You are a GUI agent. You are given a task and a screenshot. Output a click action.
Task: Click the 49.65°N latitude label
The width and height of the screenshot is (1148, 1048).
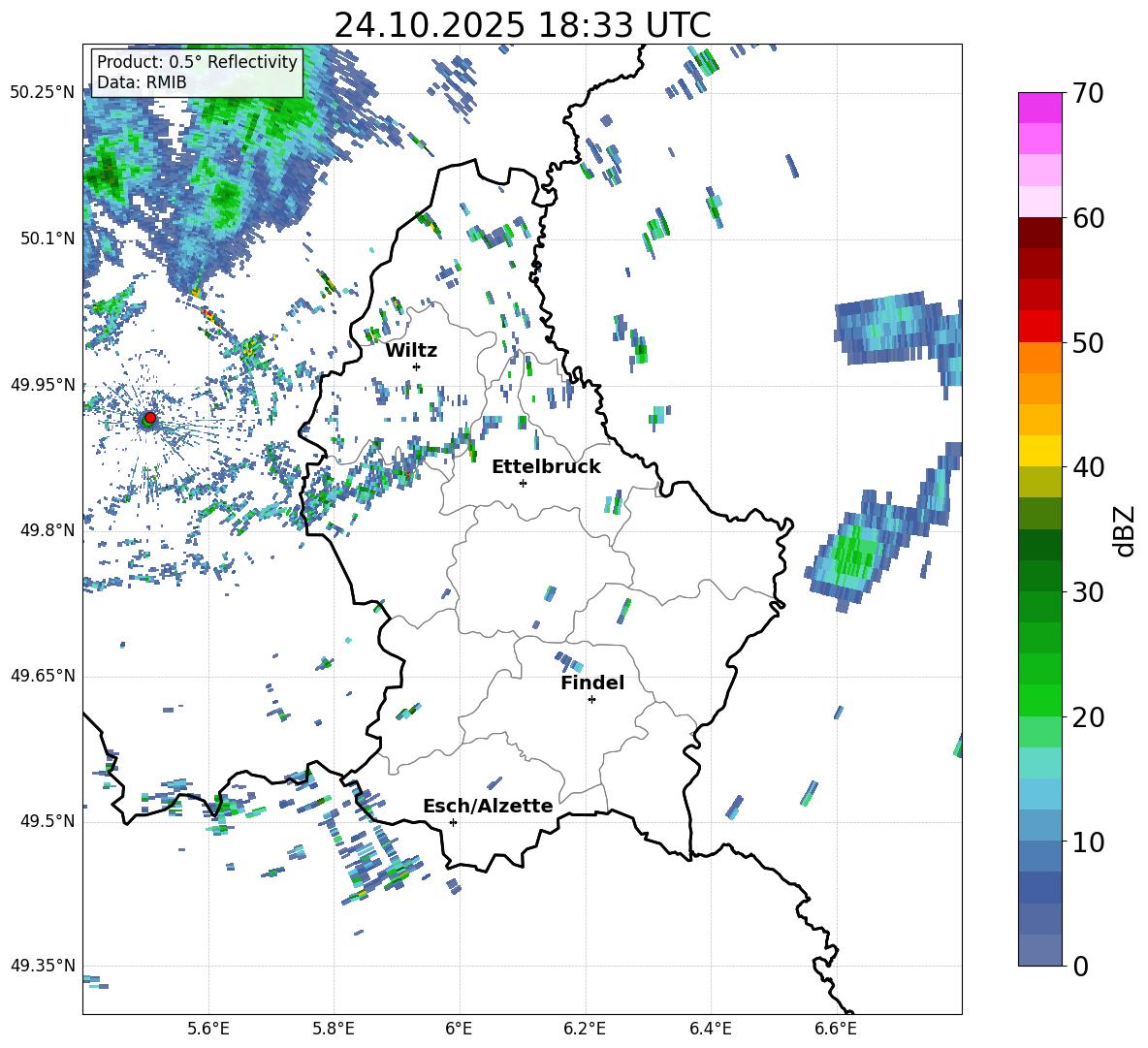(43, 676)
